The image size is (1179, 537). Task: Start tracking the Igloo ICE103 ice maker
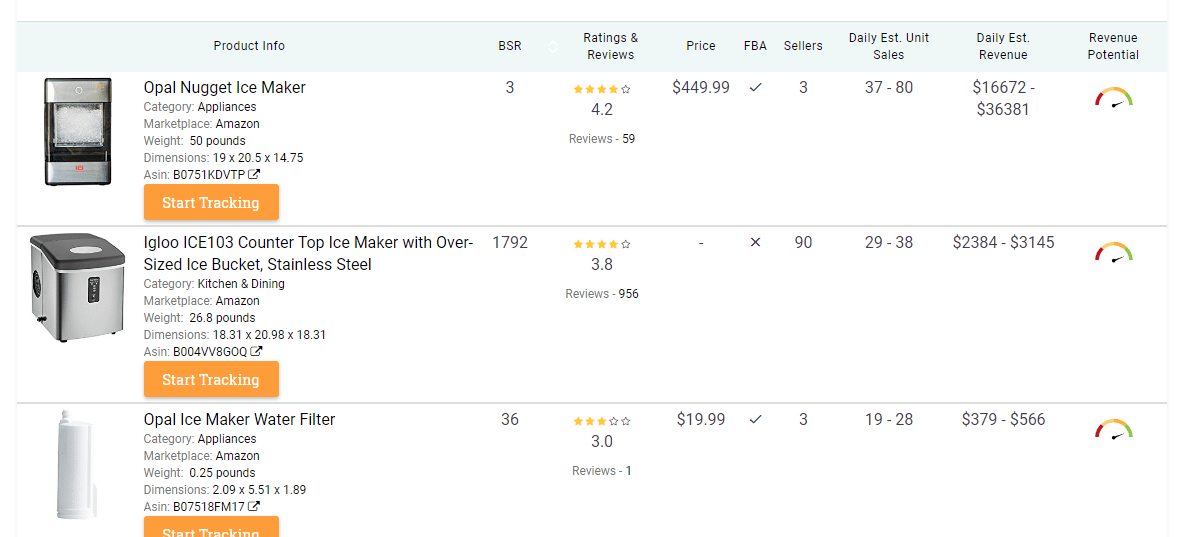pyautogui.click(x=211, y=379)
